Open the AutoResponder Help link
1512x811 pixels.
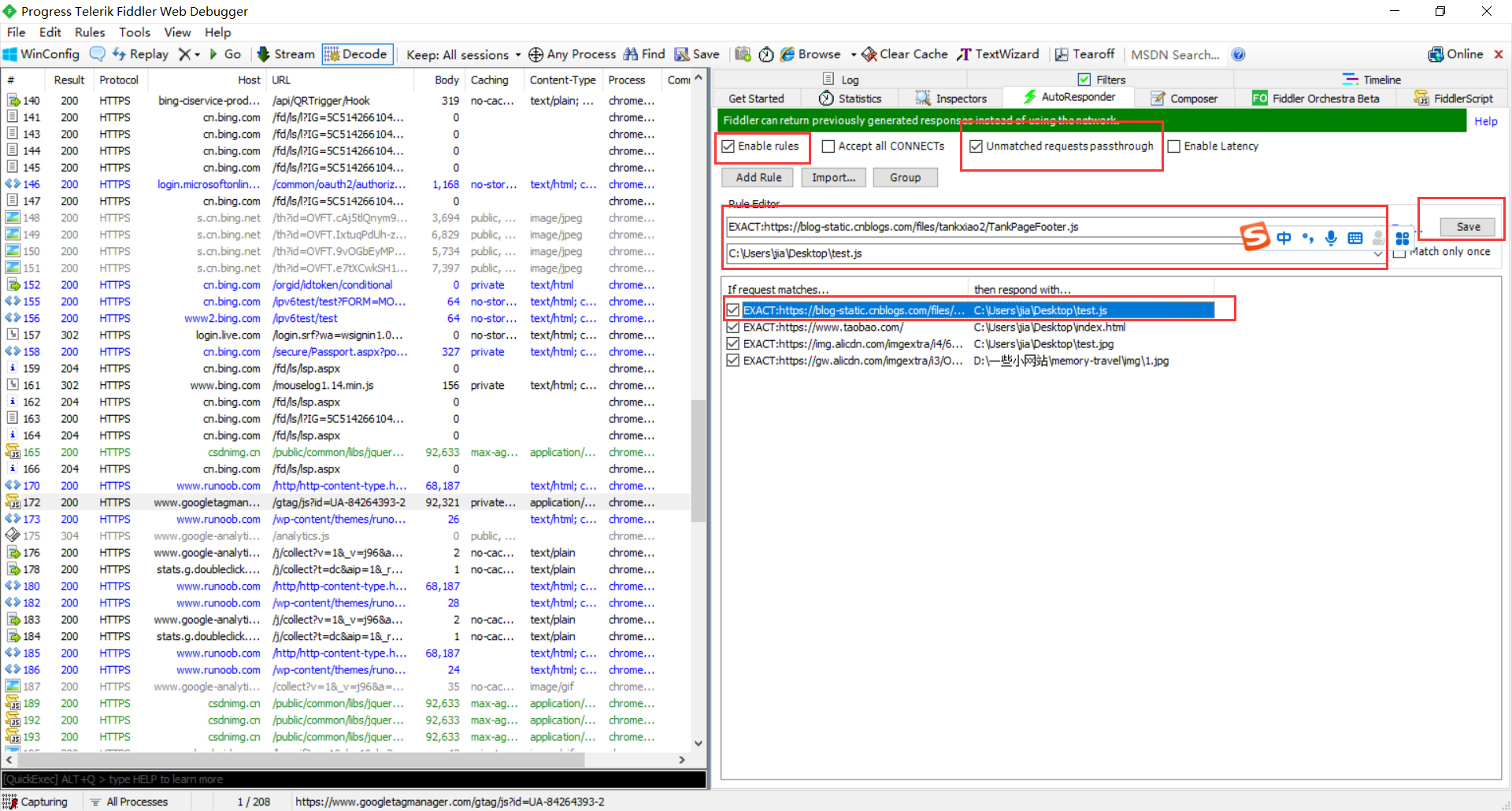coord(1485,121)
